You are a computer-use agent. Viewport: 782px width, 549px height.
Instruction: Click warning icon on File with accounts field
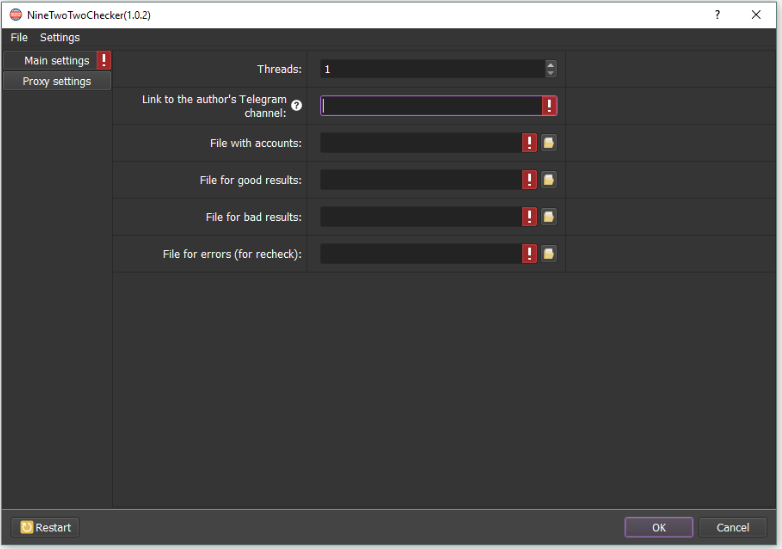tap(529, 143)
